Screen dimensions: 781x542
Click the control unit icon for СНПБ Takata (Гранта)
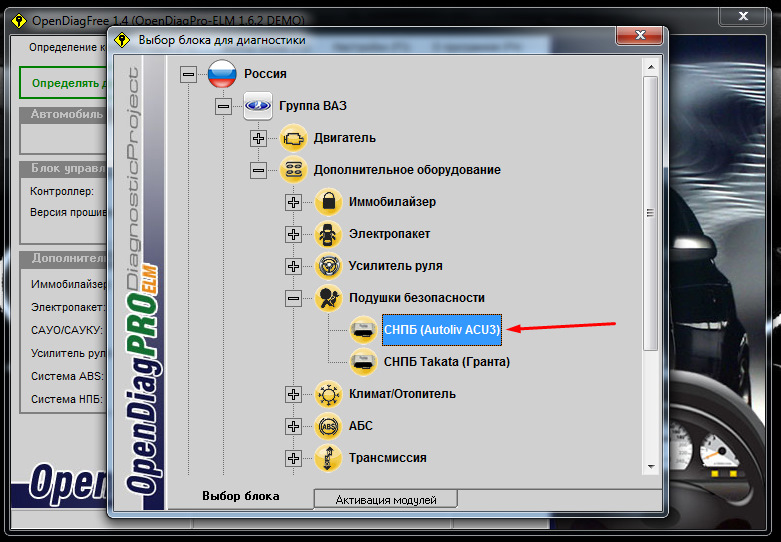(363, 362)
